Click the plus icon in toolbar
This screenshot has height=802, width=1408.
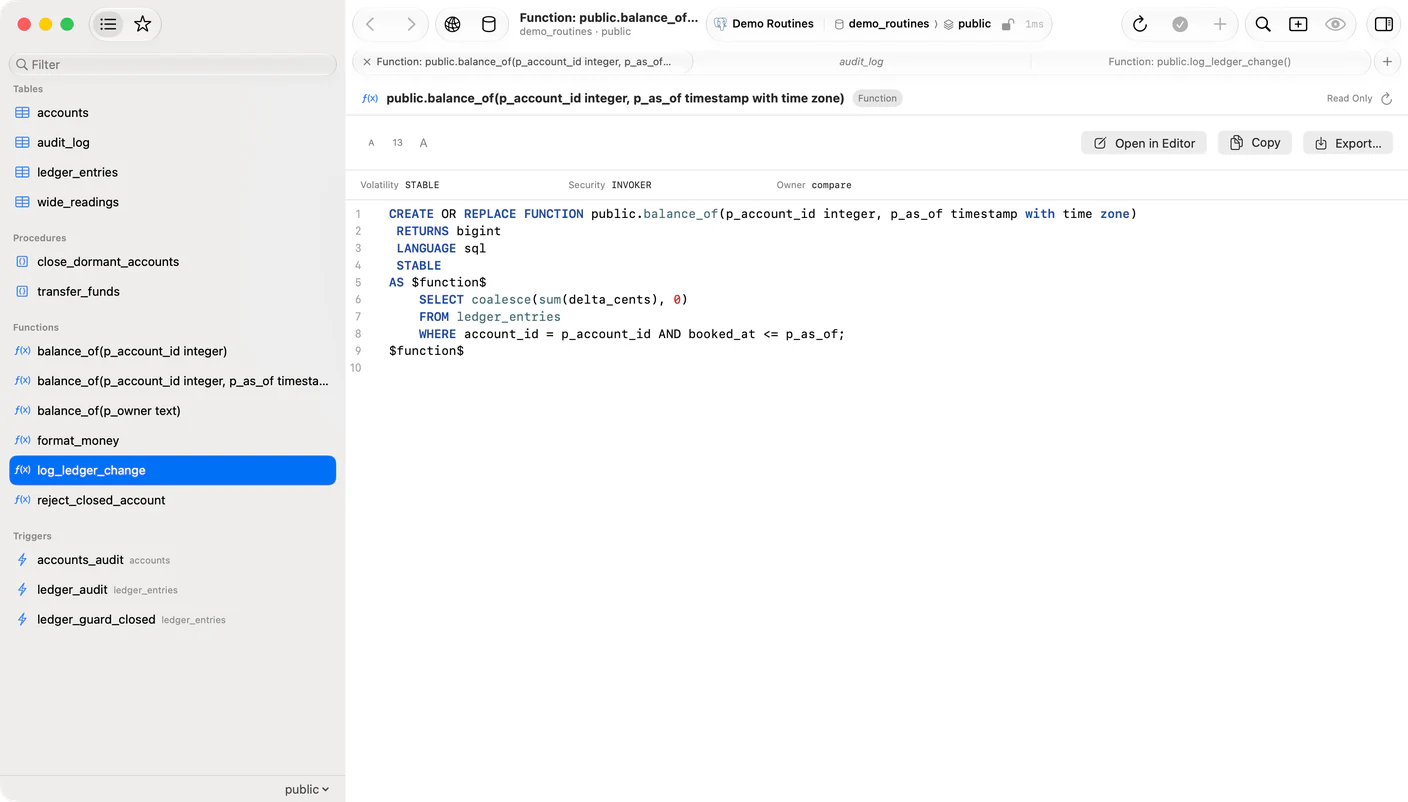click(1220, 24)
